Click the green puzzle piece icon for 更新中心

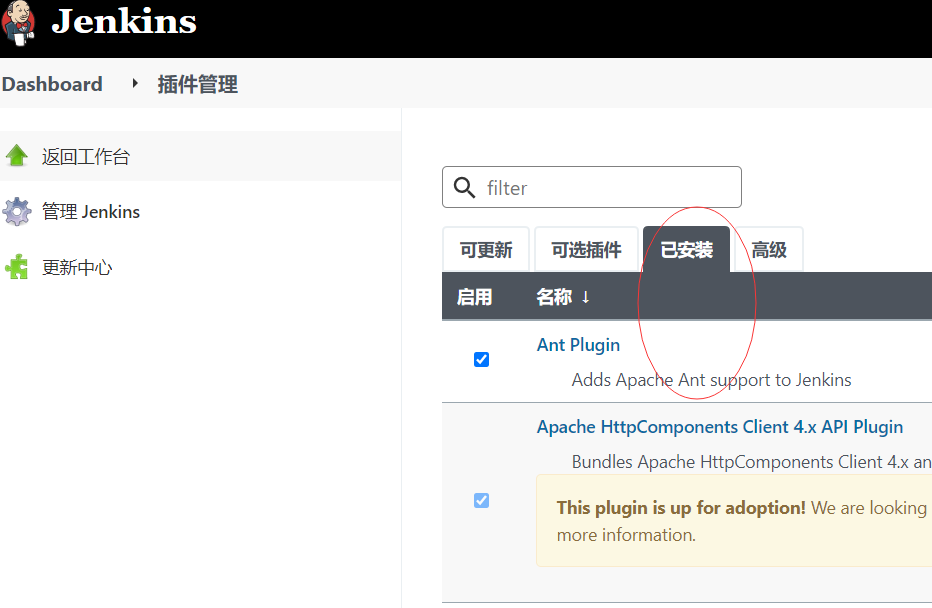(x=17, y=267)
